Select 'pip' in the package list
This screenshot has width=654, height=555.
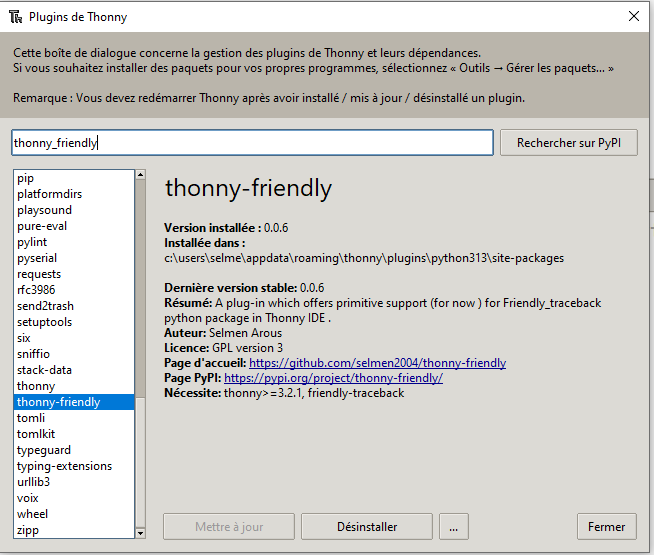click(74, 178)
